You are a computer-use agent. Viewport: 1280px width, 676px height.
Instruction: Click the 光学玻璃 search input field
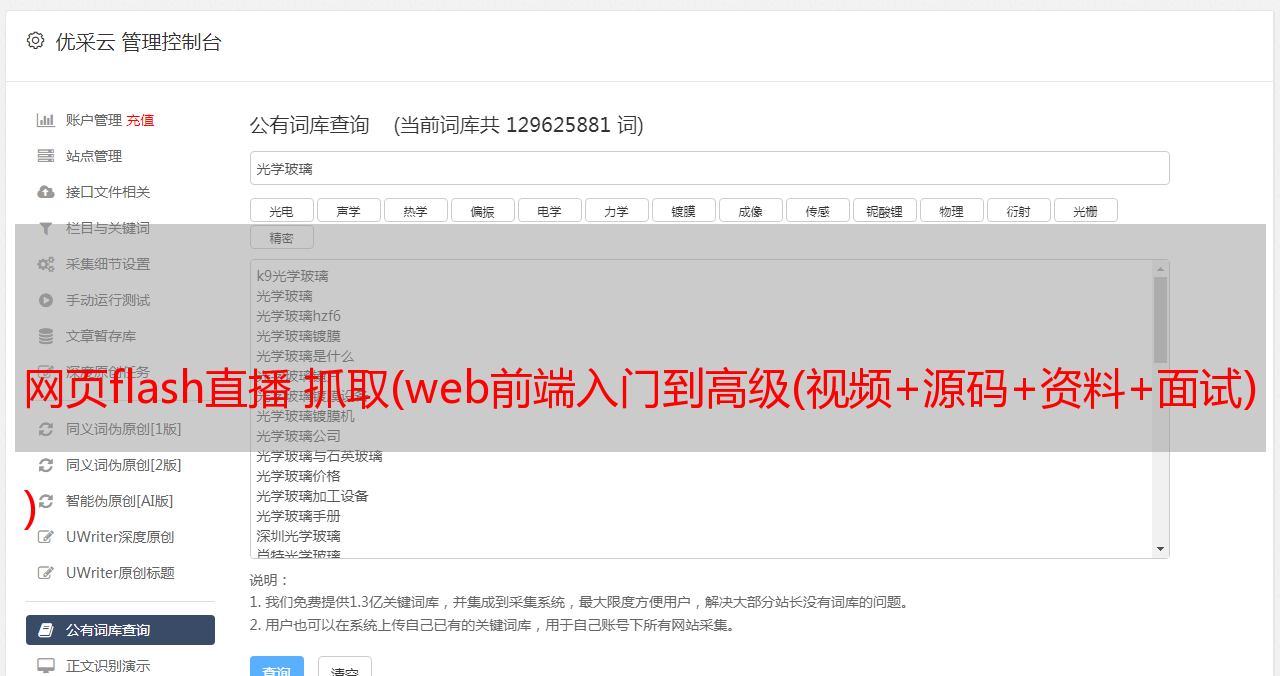pos(709,168)
